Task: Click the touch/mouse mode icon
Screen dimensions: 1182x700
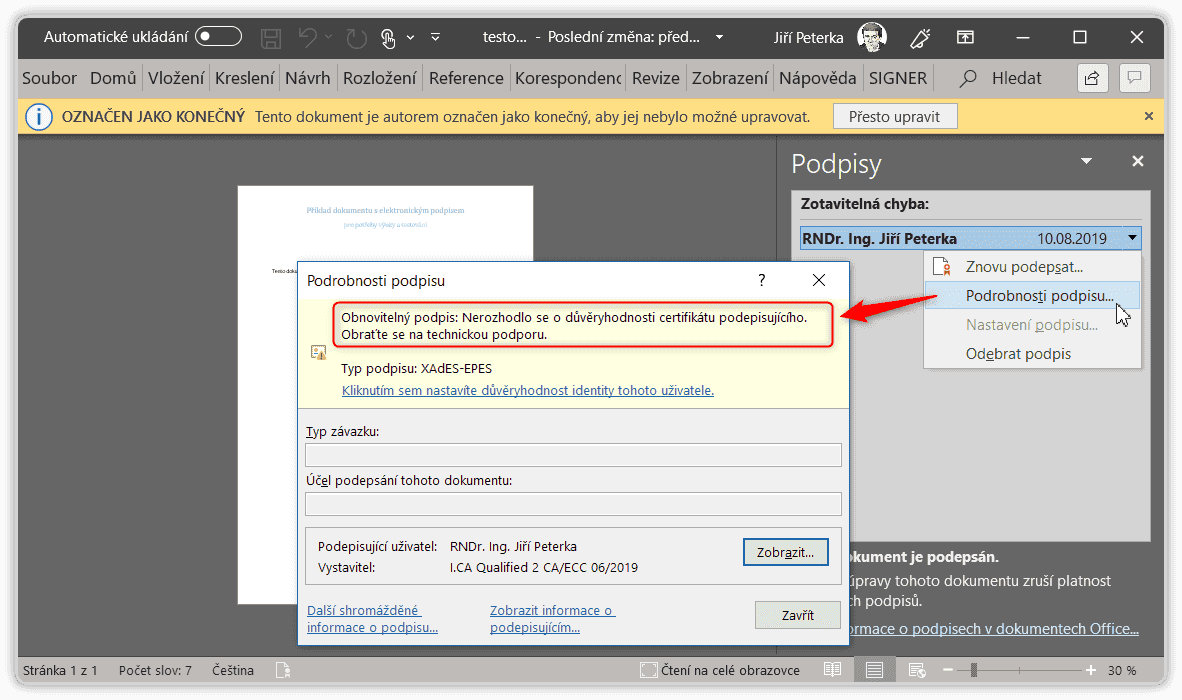Action: tap(387, 38)
